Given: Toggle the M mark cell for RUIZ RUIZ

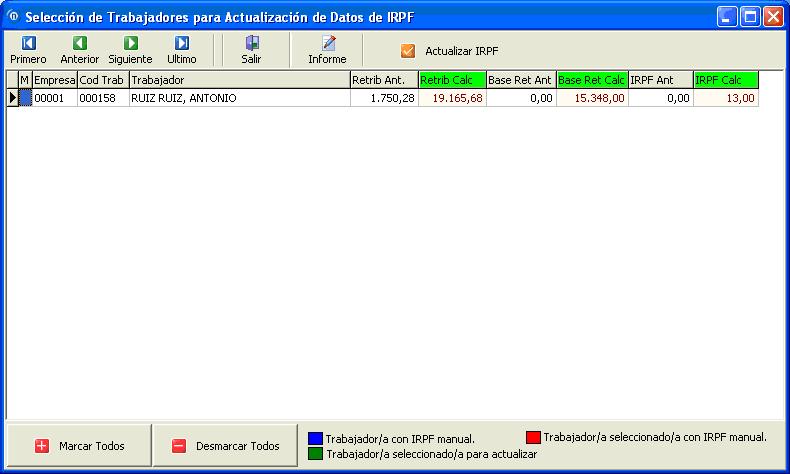Looking at the screenshot, I should [x=25, y=98].
